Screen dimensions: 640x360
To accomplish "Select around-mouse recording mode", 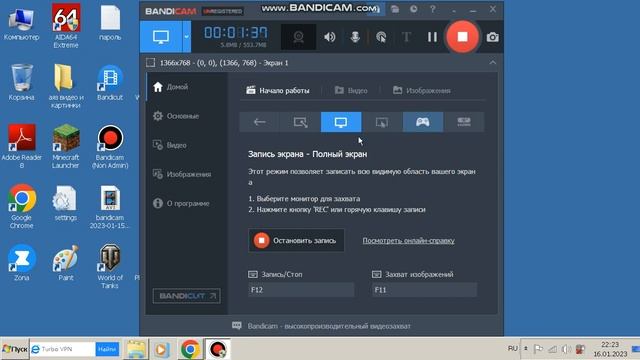I will pyautogui.click(x=382, y=122).
